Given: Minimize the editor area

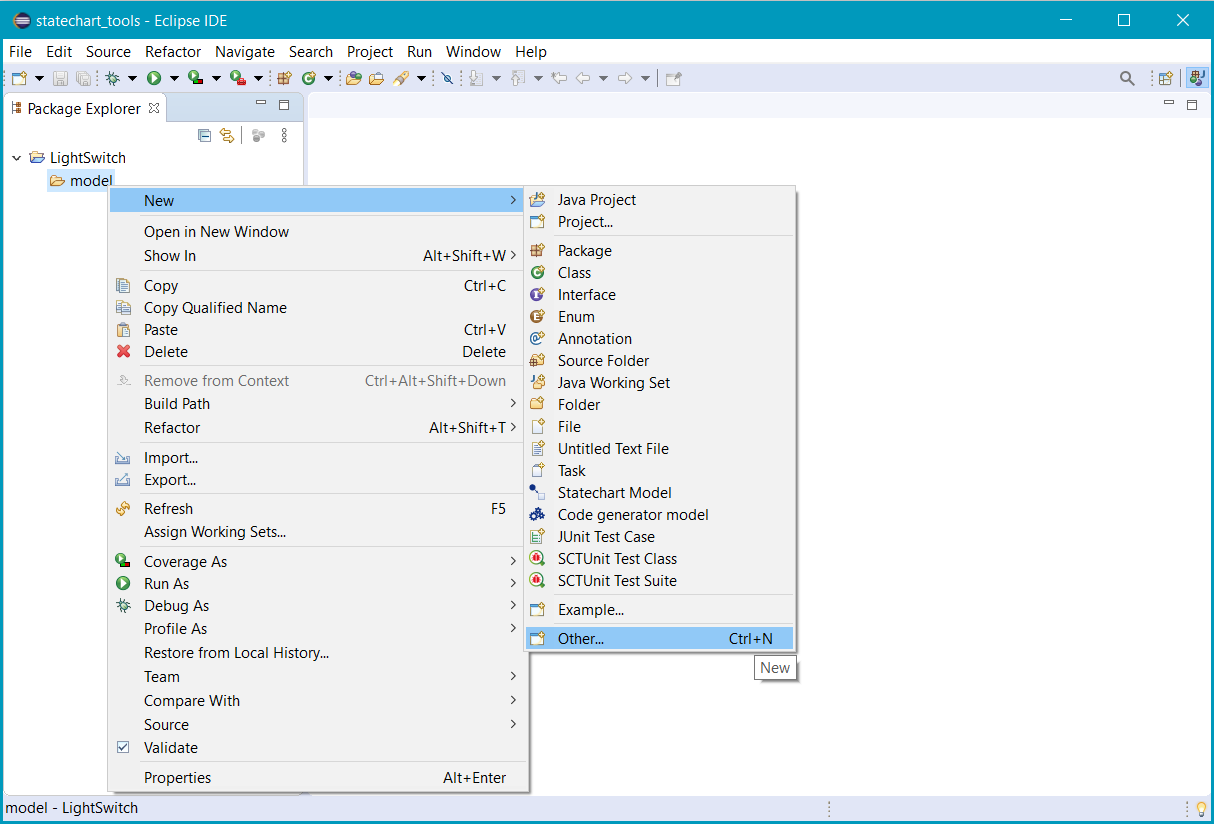Looking at the screenshot, I should [x=1169, y=103].
